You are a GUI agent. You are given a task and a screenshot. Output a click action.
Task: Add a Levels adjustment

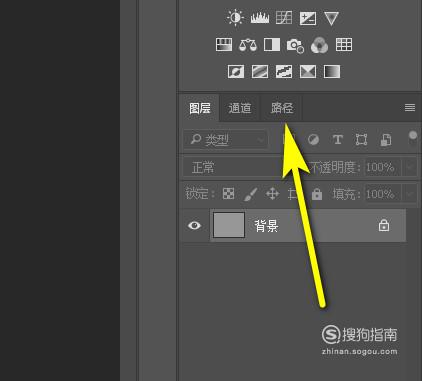pyautogui.click(x=260, y=18)
